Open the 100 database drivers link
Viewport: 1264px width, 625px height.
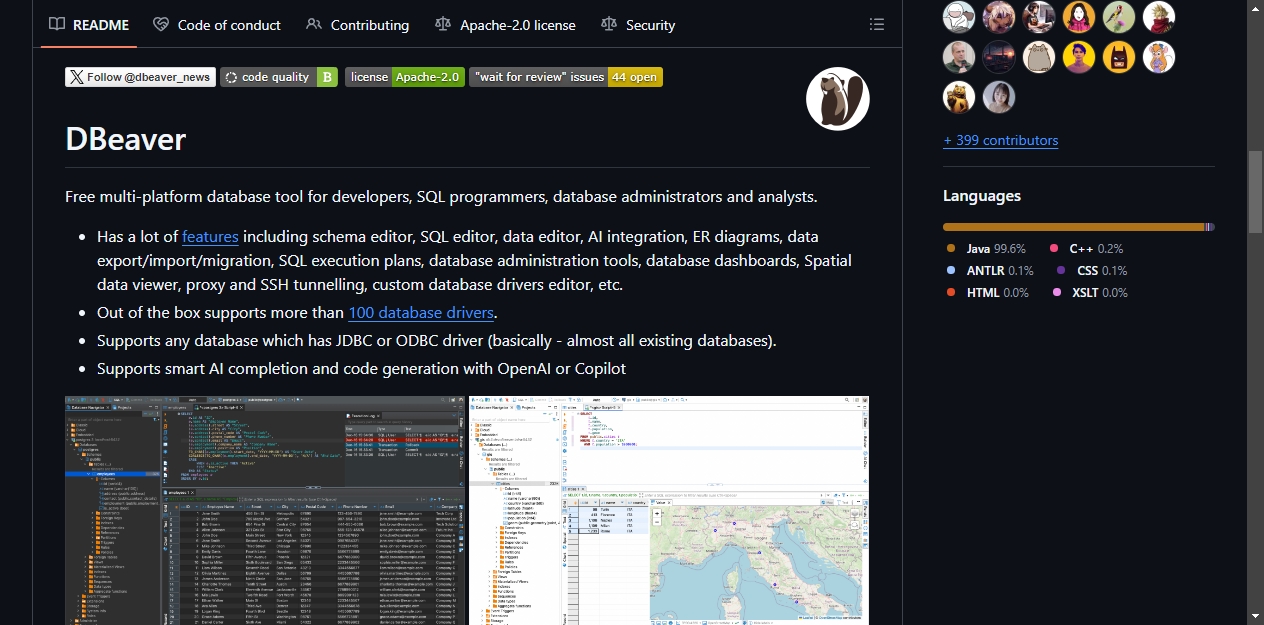(421, 313)
